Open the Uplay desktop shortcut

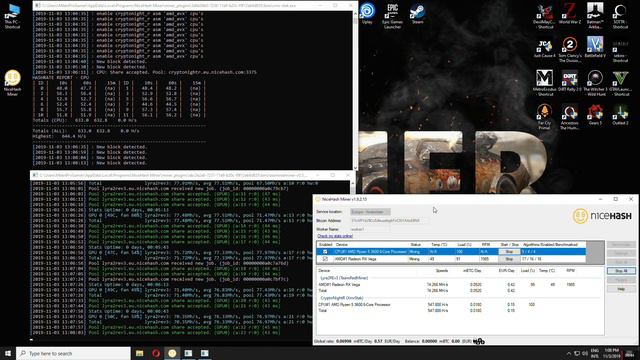click(x=367, y=13)
